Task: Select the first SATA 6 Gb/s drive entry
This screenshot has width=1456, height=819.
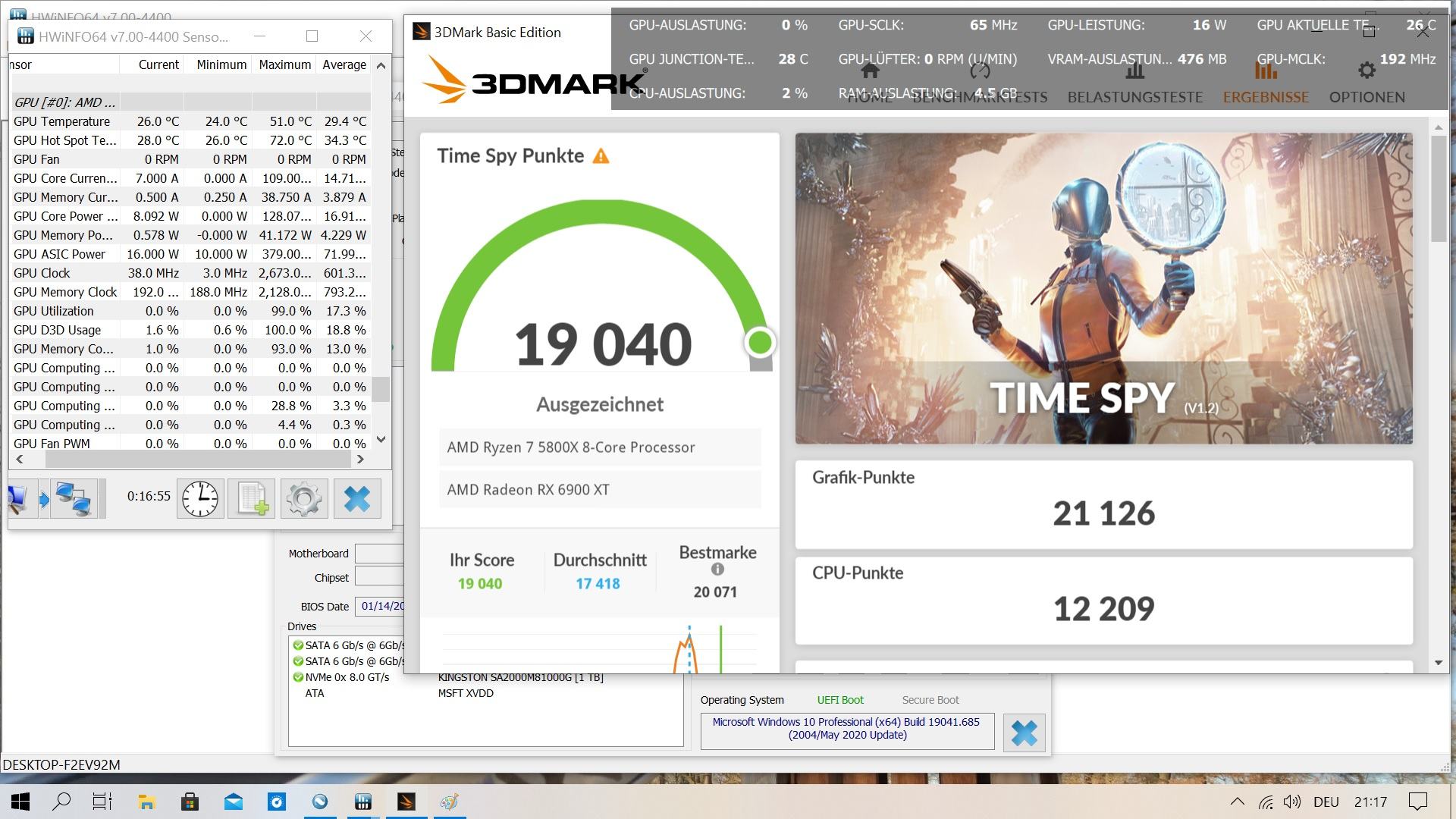Action: pos(347,645)
